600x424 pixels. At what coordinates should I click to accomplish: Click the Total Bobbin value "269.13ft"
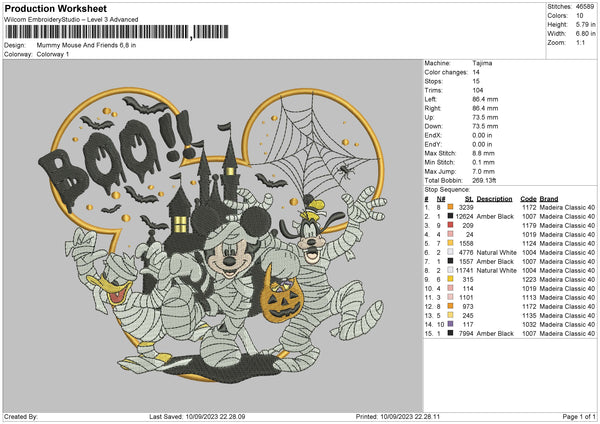pos(484,180)
